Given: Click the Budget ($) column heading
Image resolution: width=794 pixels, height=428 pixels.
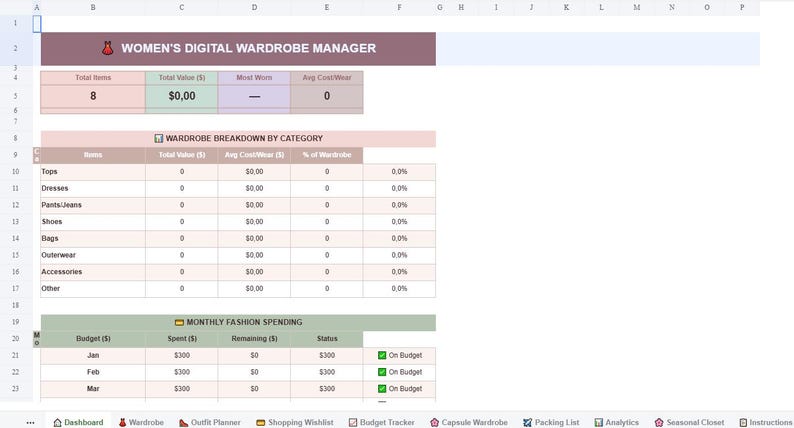Looking at the screenshot, I should click(93, 339).
